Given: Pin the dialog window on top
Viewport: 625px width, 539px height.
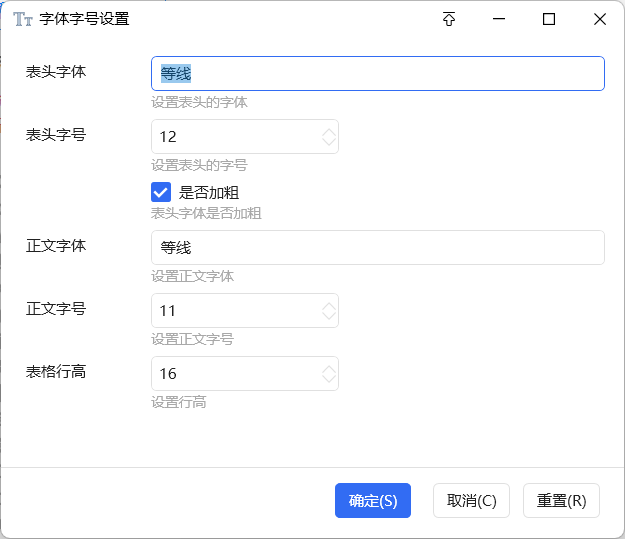Looking at the screenshot, I should [449, 19].
